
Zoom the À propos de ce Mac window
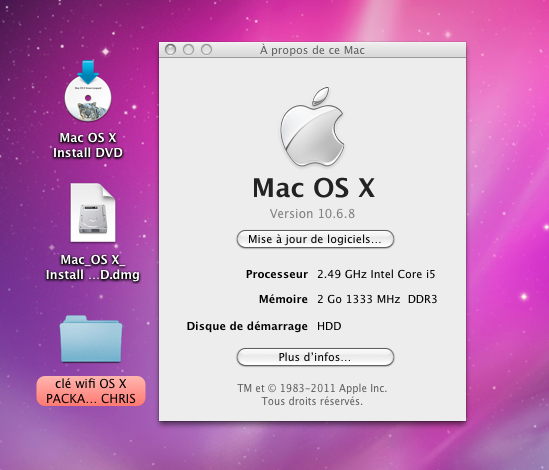point(207,50)
